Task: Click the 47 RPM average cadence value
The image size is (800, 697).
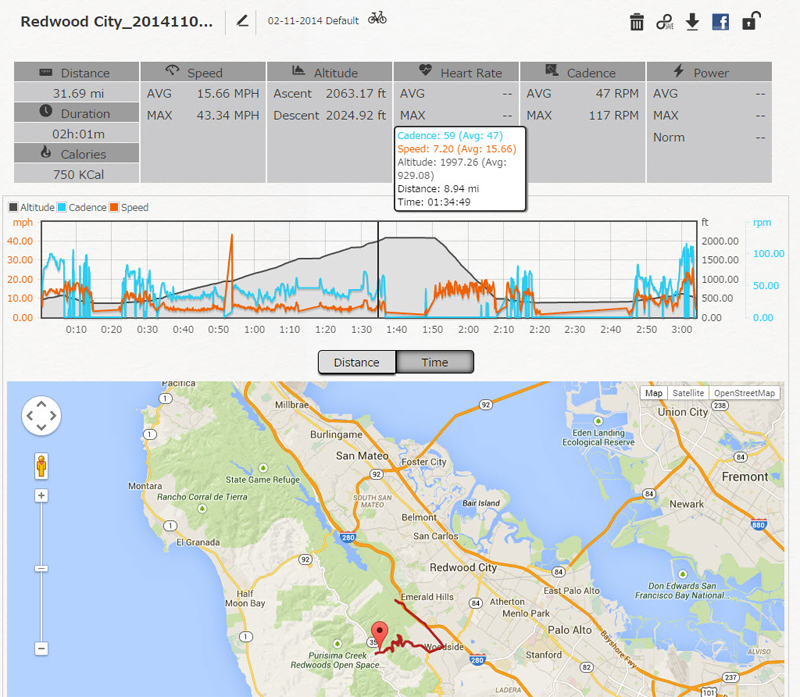Action: pyautogui.click(x=617, y=94)
